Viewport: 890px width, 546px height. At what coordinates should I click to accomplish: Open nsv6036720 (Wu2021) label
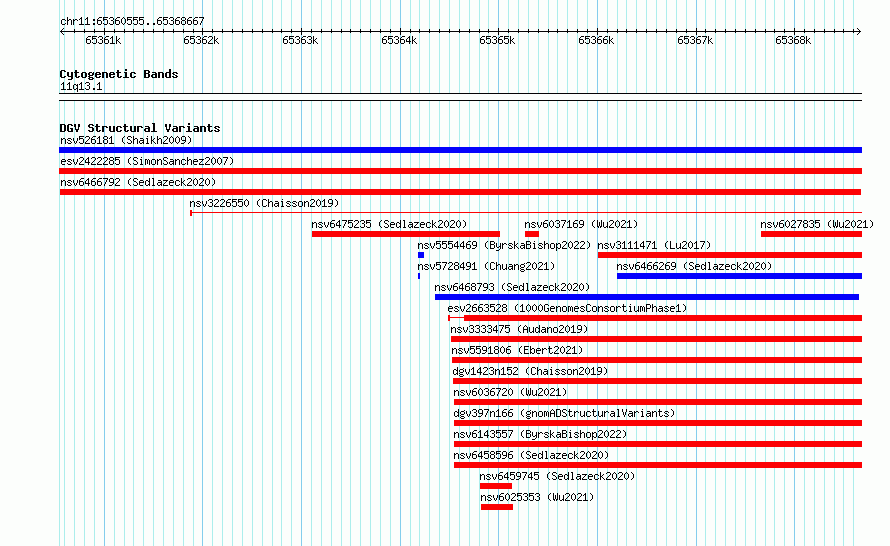(x=510, y=392)
